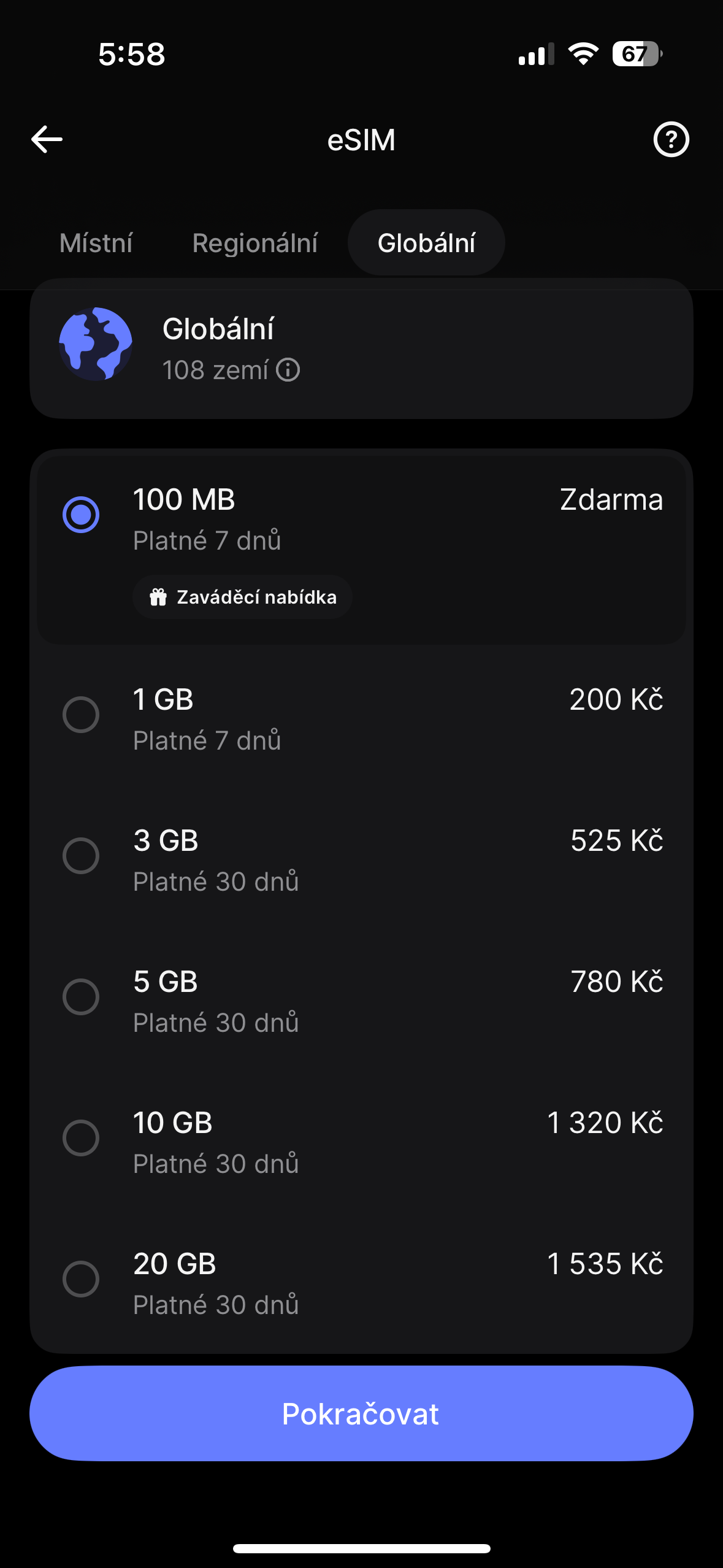This screenshot has width=723, height=1568.
Task: Choose the 20 GB plan radio button
Action: [x=81, y=1279]
